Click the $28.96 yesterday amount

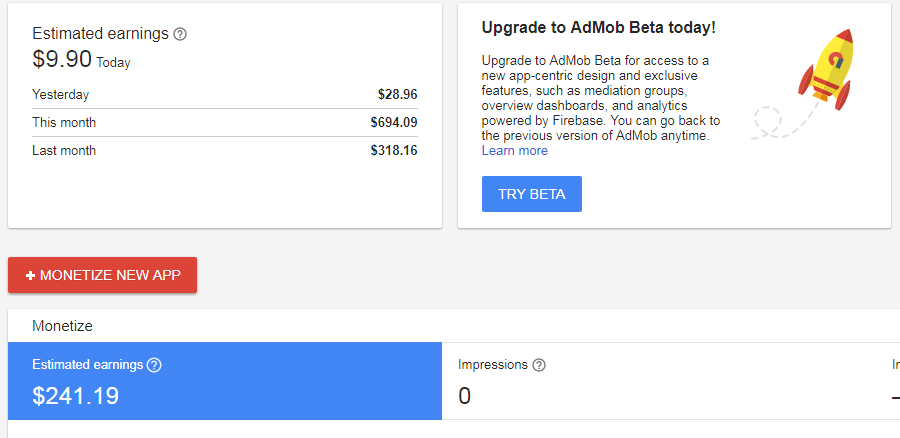click(x=398, y=95)
